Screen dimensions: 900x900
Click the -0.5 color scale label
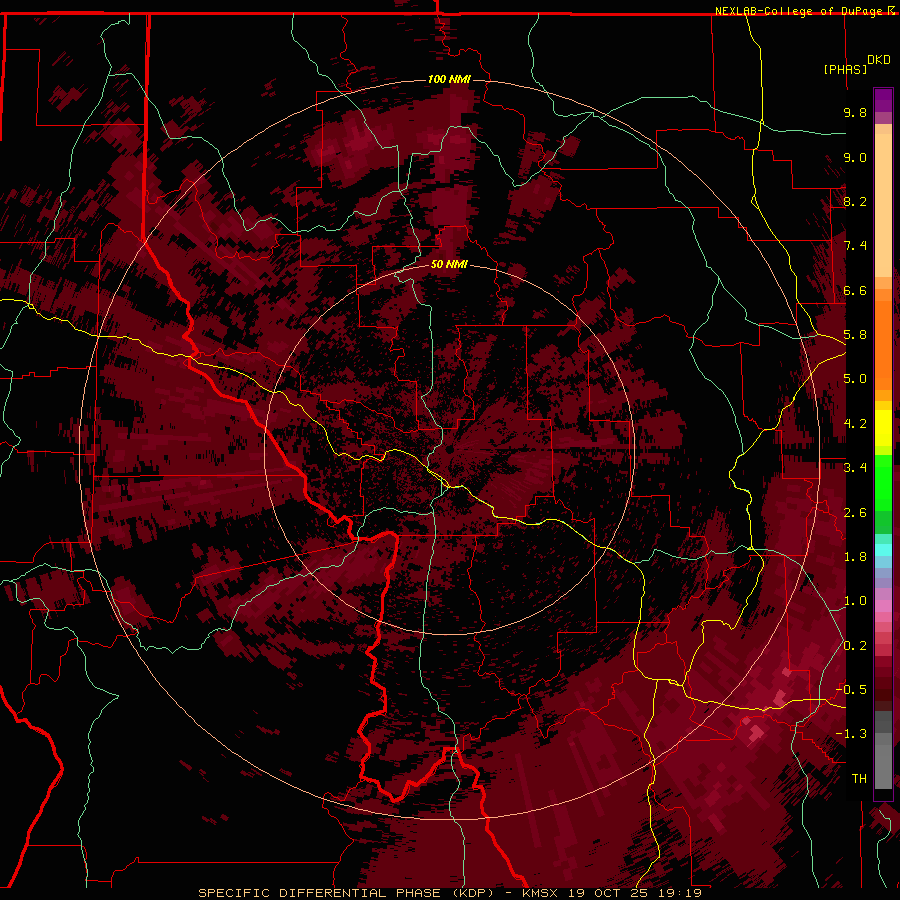852,690
